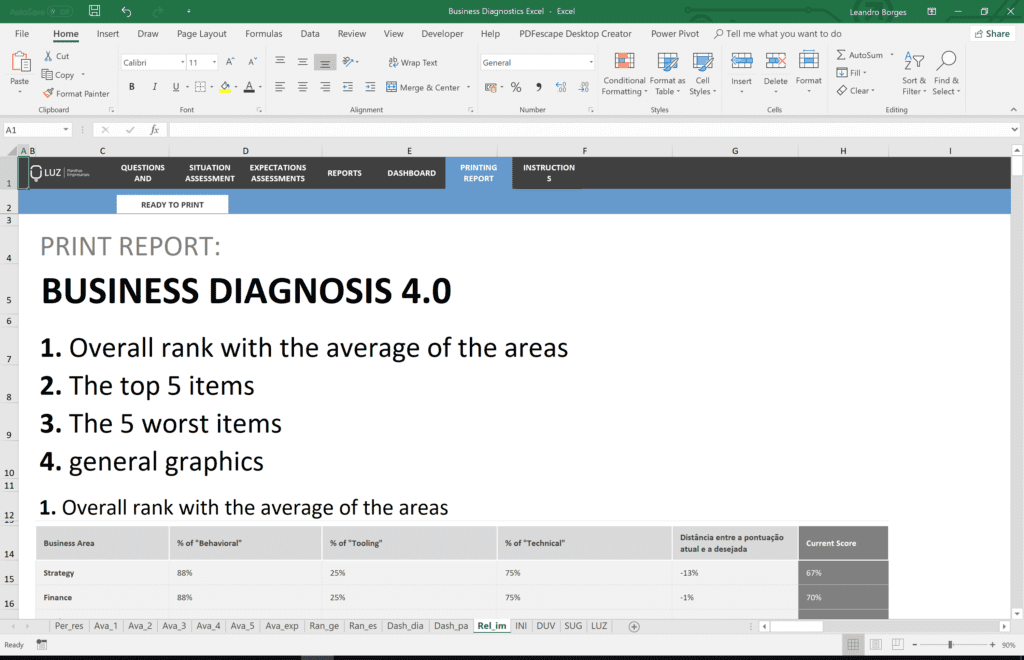The width and height of the screenshot is (1024, 660).
Task: Adjust the zoom slider
Action: tap(951, 644)
